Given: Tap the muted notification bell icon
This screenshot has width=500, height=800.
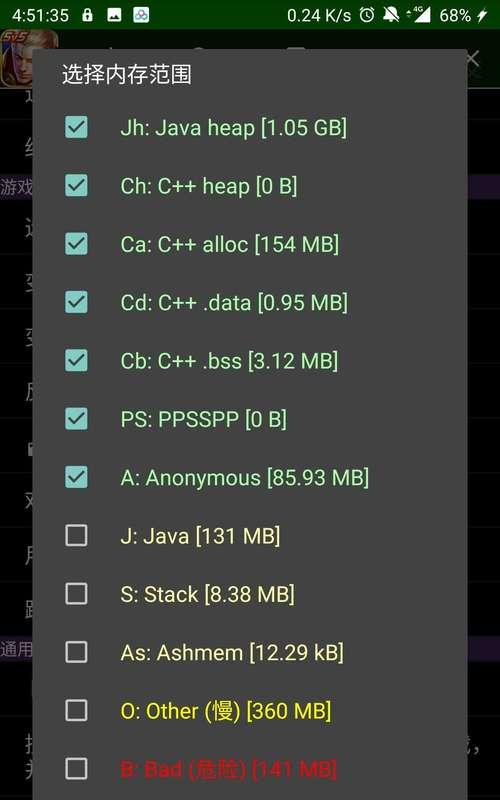Looking at the screenshot, I should point(391,15).
